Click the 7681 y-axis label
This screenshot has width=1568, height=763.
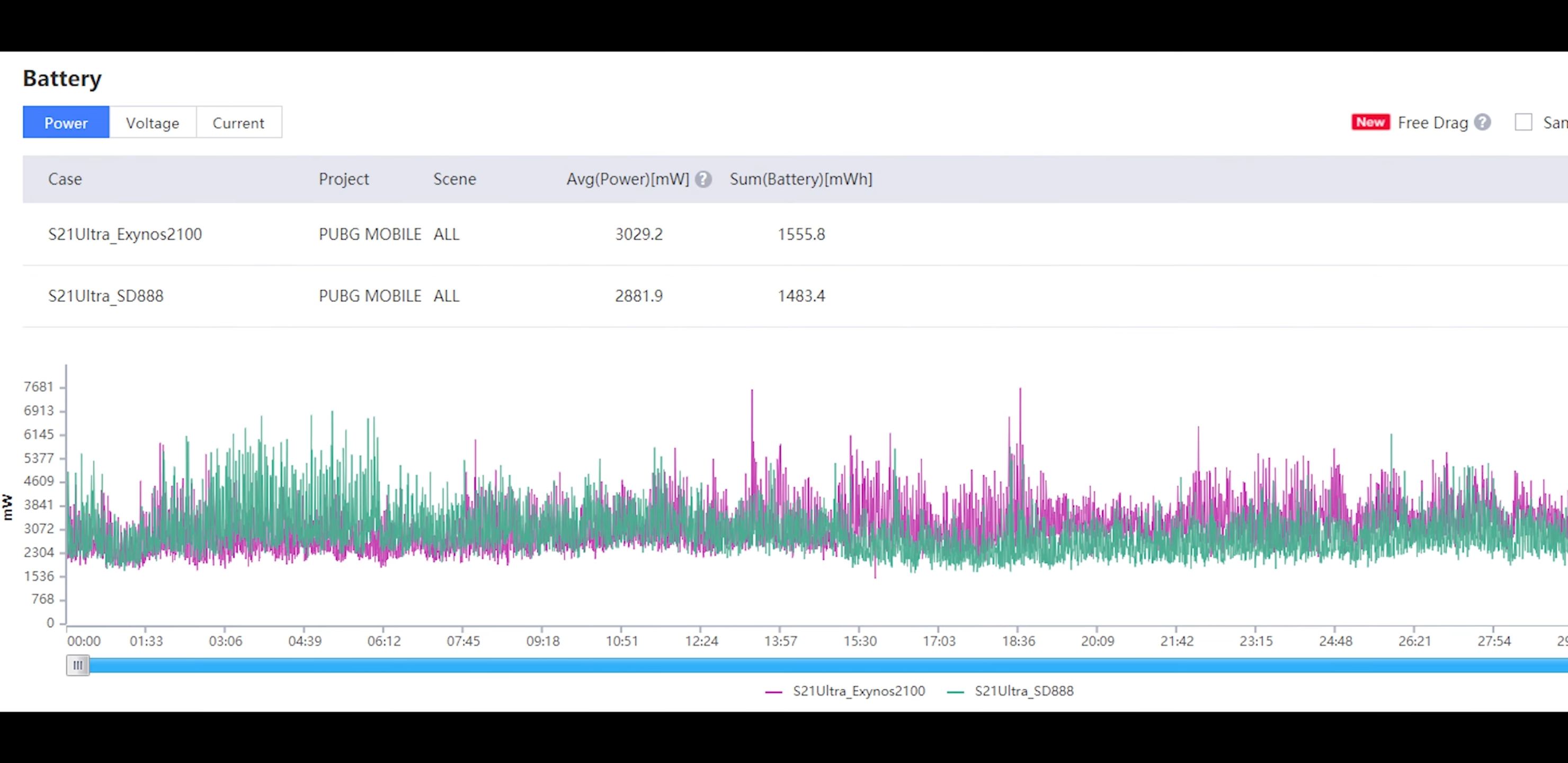39,387
